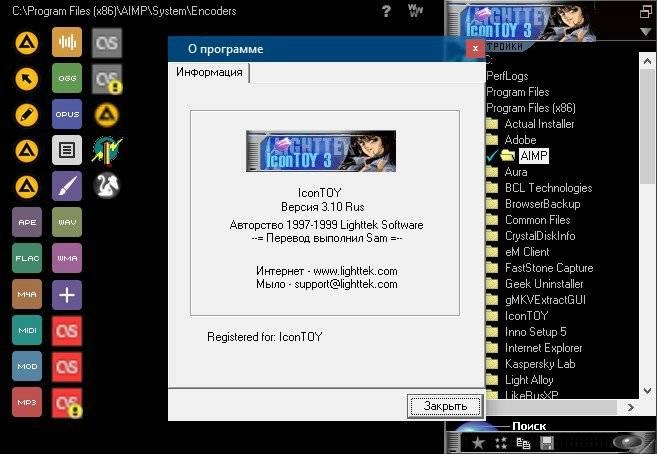
Task: Select the gray scrobbler icon without a badge
Action: (107, 43)
